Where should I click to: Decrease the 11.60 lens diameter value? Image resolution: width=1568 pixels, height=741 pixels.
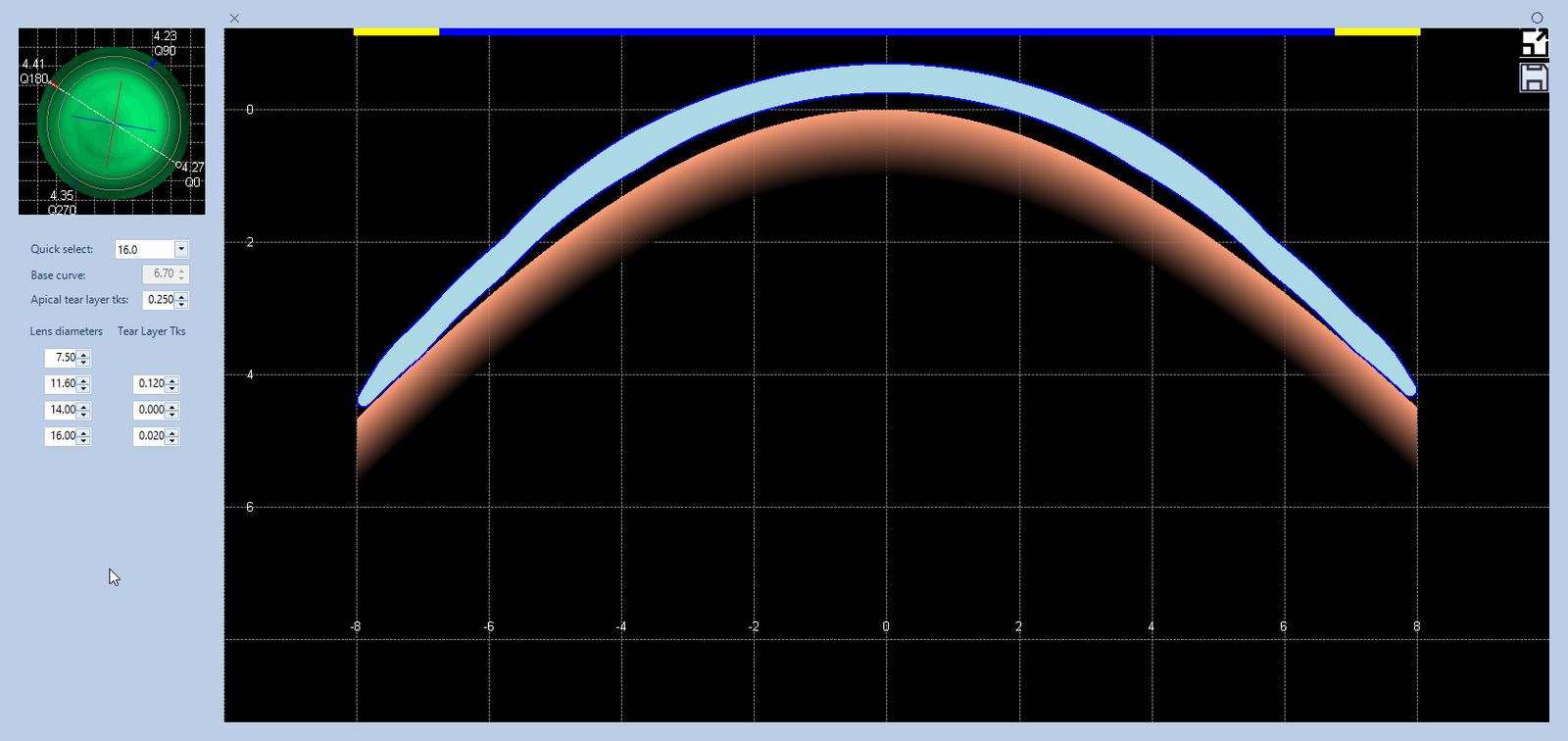click(x=84, y=388)
